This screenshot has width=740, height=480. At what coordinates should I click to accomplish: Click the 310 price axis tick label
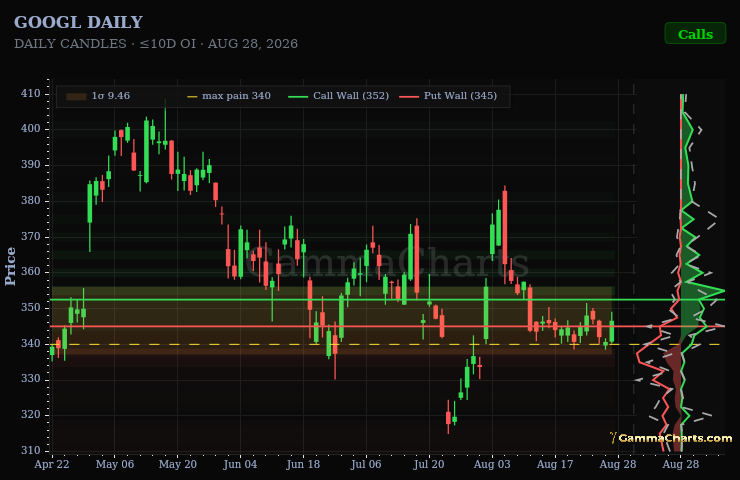click(x=30, y=450)
